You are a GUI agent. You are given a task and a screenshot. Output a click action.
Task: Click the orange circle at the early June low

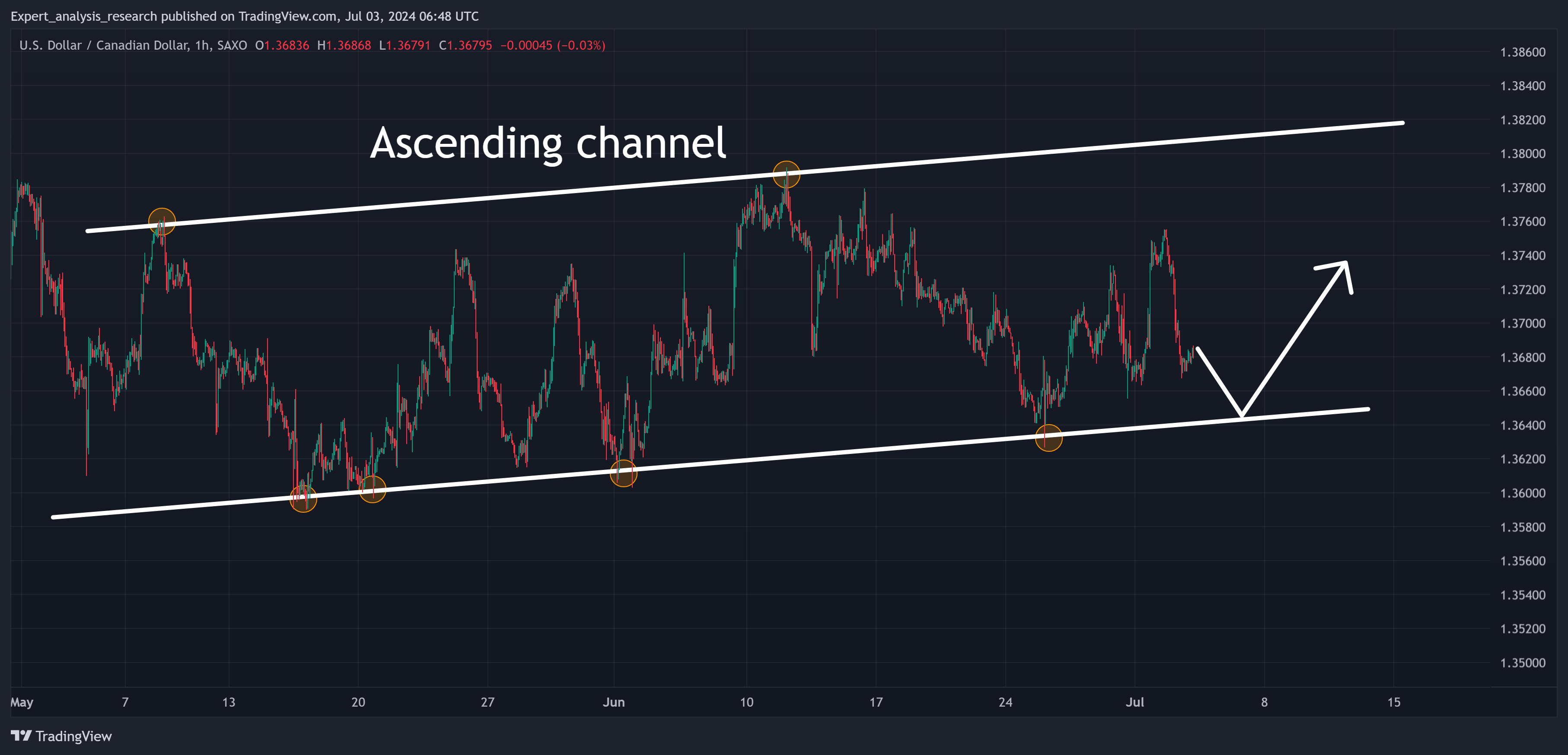pos(623,473)
